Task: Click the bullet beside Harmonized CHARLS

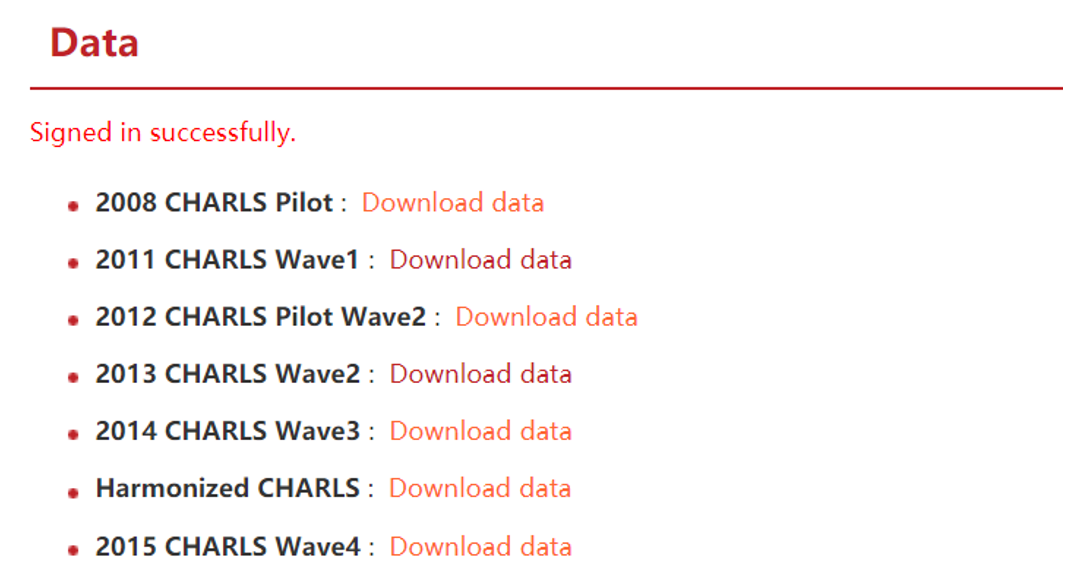Action: pos(73,492)
